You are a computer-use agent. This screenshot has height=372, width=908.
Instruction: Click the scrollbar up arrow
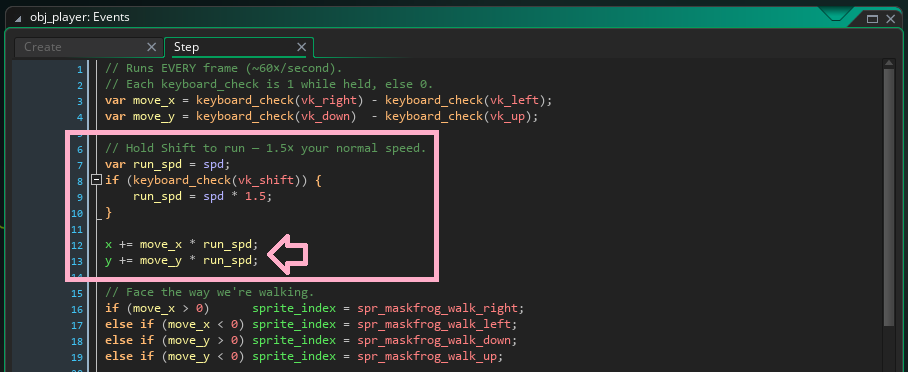pos(889,63)
